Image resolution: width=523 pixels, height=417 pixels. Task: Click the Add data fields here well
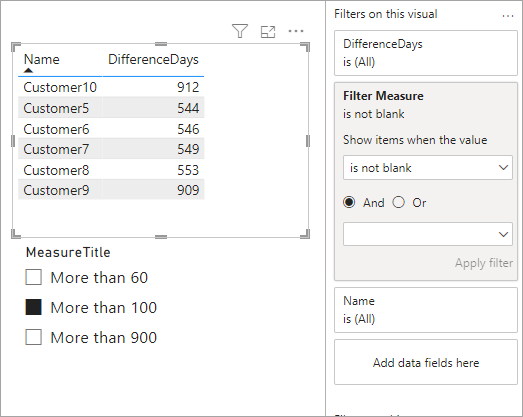(426, 362)
